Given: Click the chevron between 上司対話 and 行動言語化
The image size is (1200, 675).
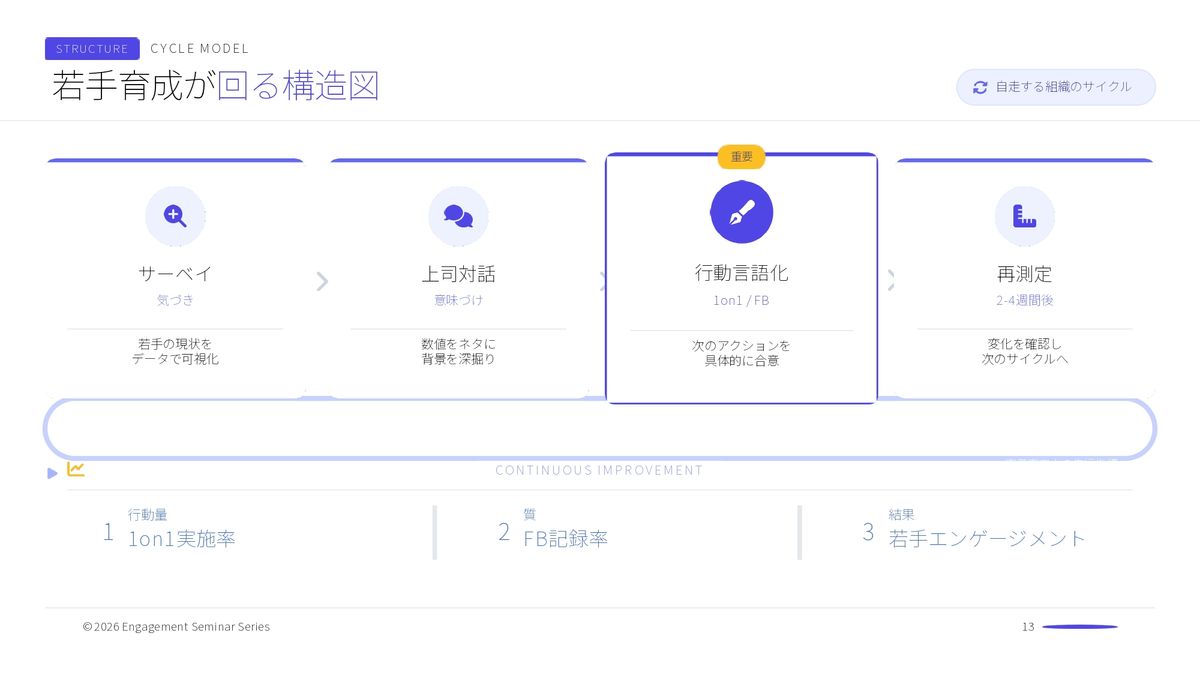Looking at the screenshot, I should [x=603, y=282].
